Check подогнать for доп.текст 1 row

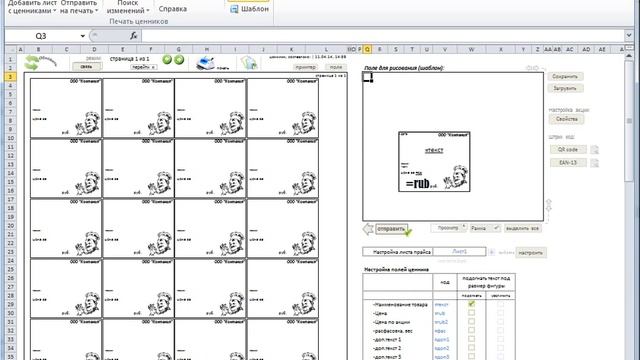coord(471,339)
